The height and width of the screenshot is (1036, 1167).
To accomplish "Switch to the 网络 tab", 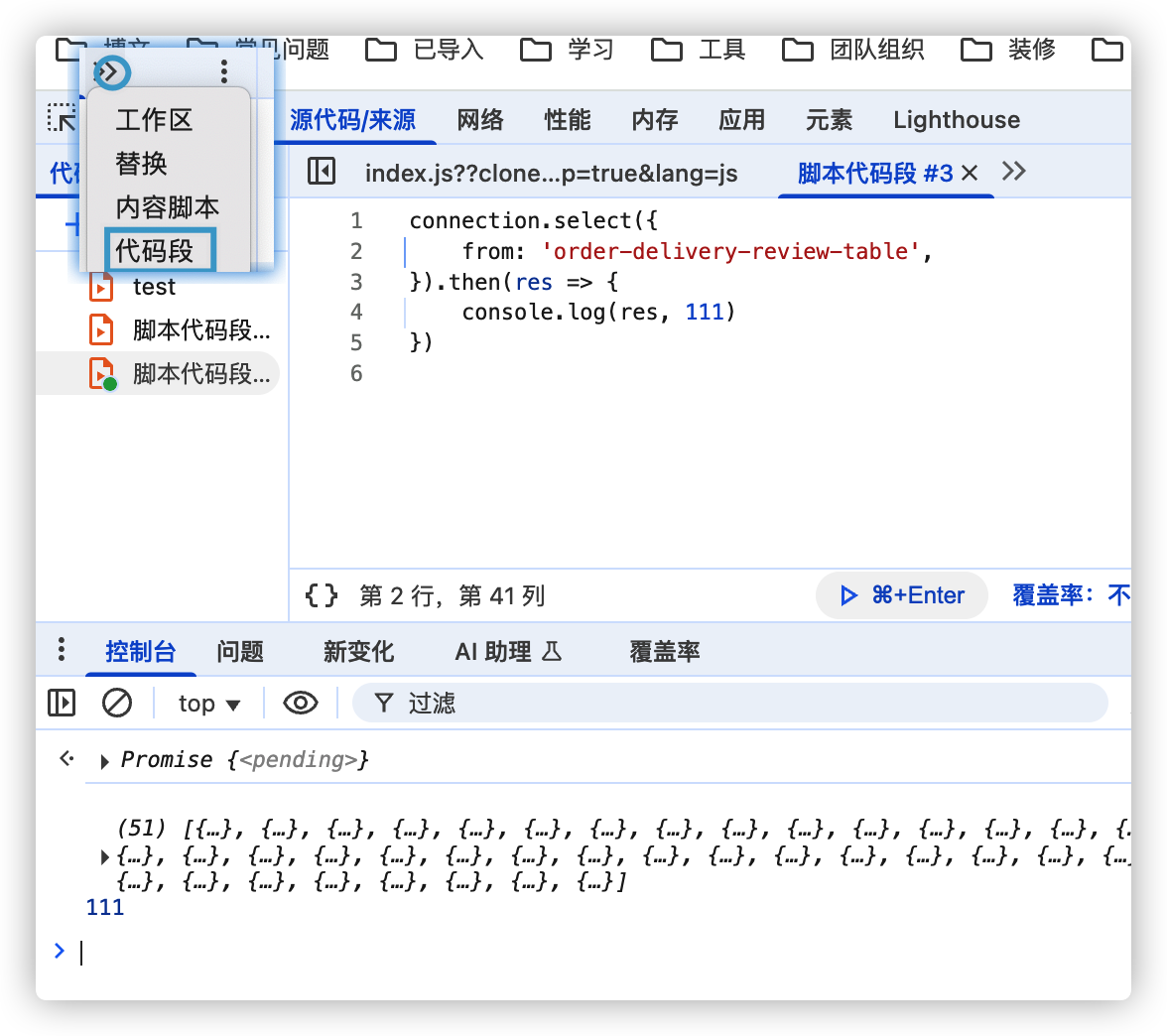I will coord(480,119).
